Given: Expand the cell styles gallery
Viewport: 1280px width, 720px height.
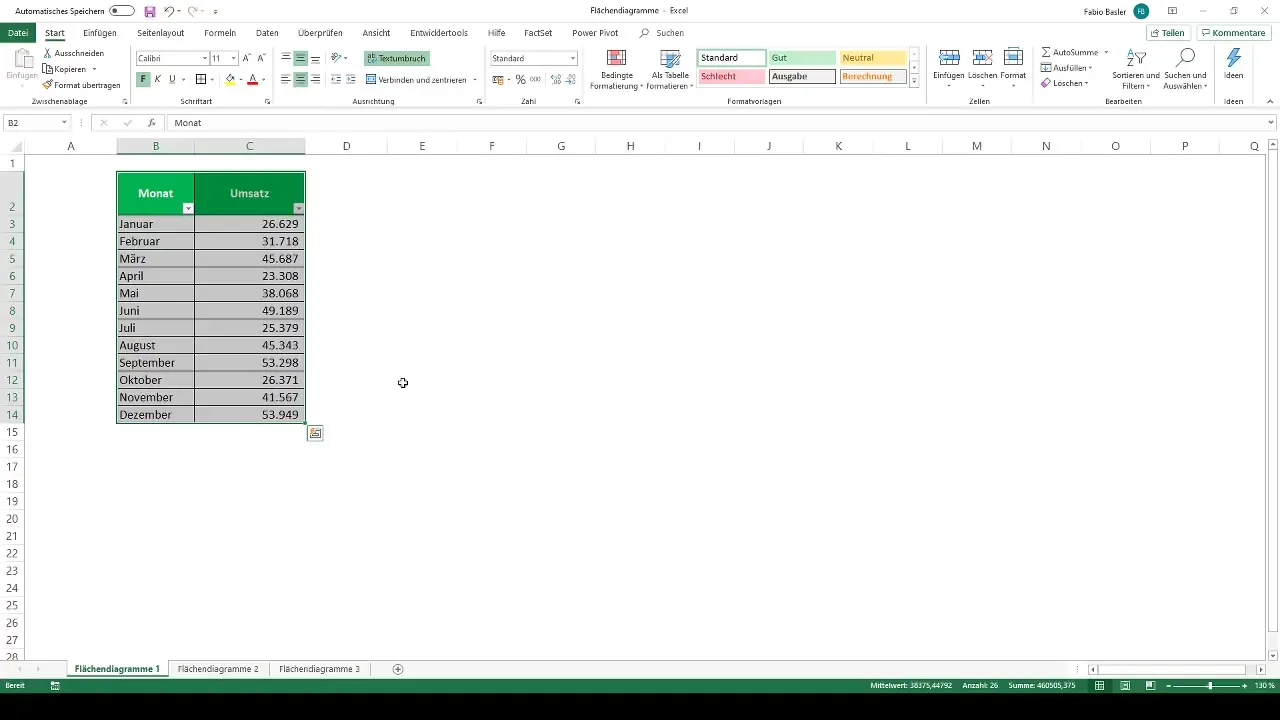Looking at the screenshot, I should pos(914,82).
